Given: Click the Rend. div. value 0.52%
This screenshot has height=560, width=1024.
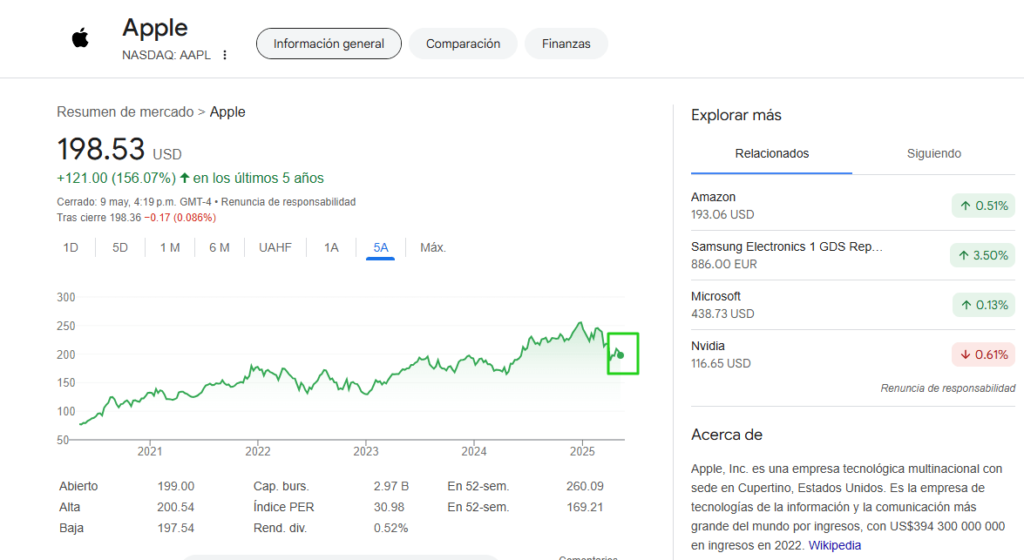Looking at the screenshot, I should point(391,528).
